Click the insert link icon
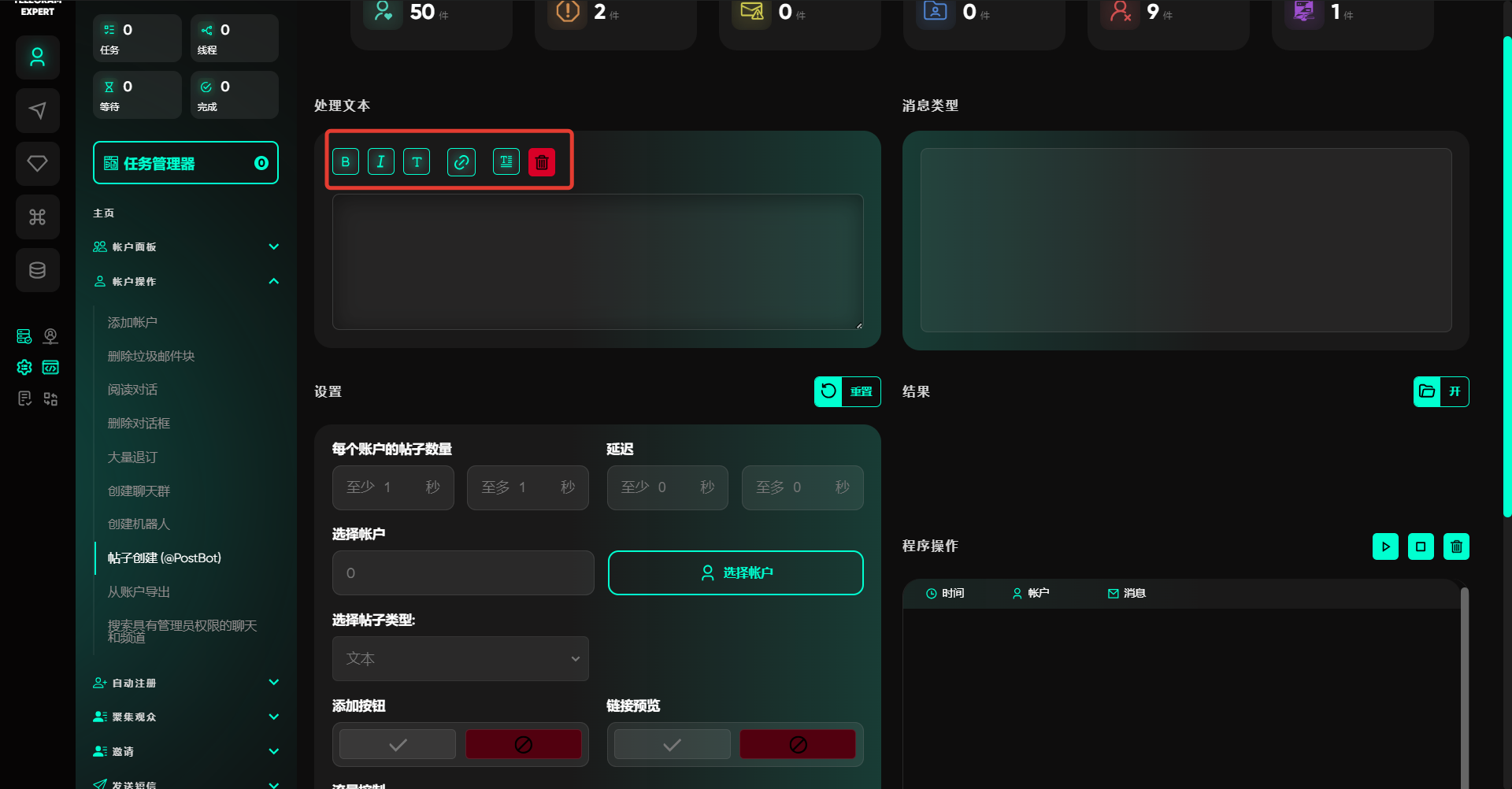The height and width of the screenshot is (789, 1512). pos(461,162)
